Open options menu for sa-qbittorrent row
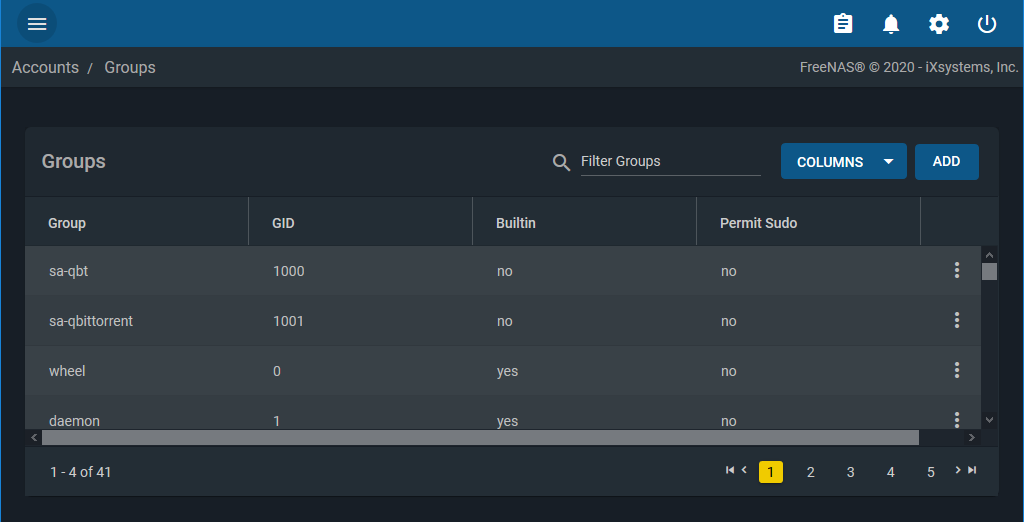This screenshot has height=522, width=1024. point(957,320)
